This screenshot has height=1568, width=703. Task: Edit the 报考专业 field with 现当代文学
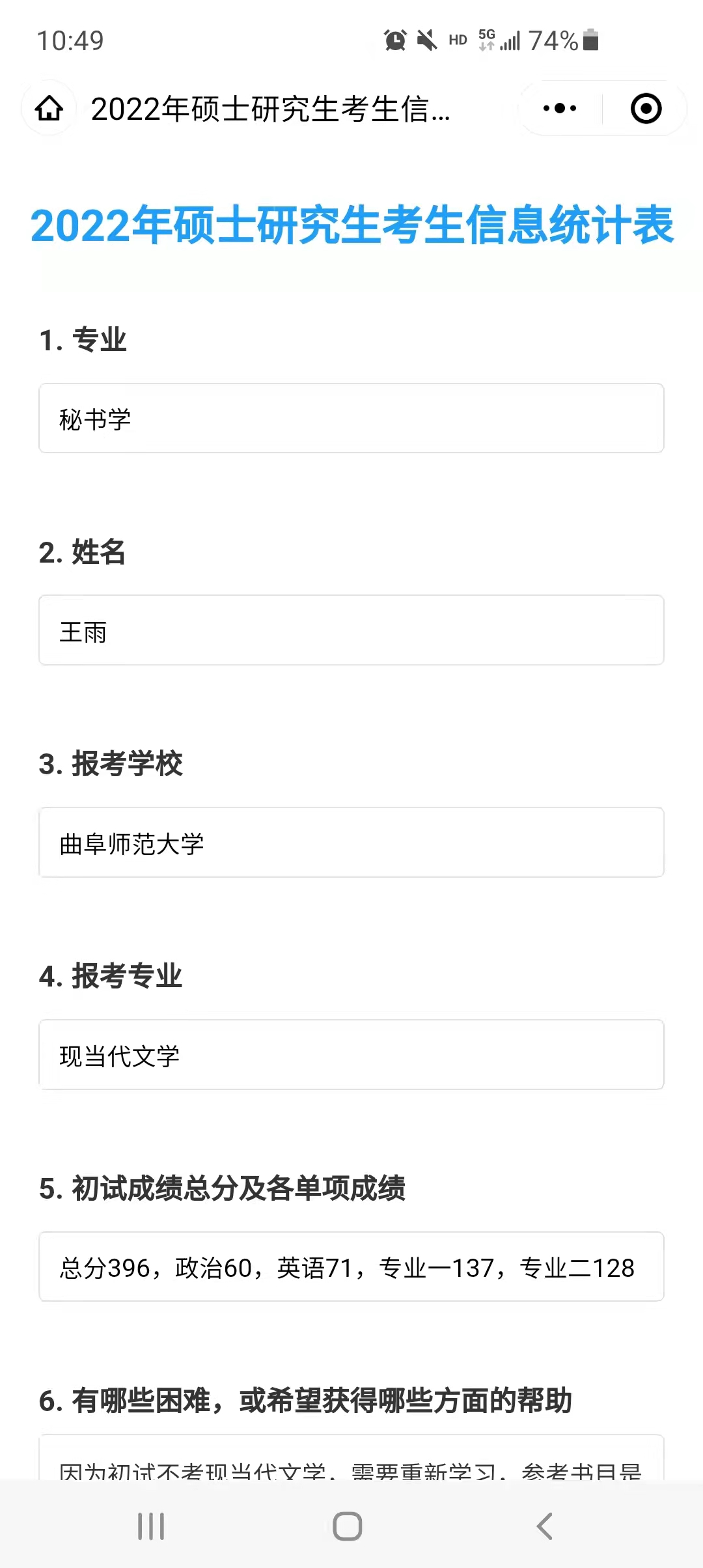coord(351,1055)
